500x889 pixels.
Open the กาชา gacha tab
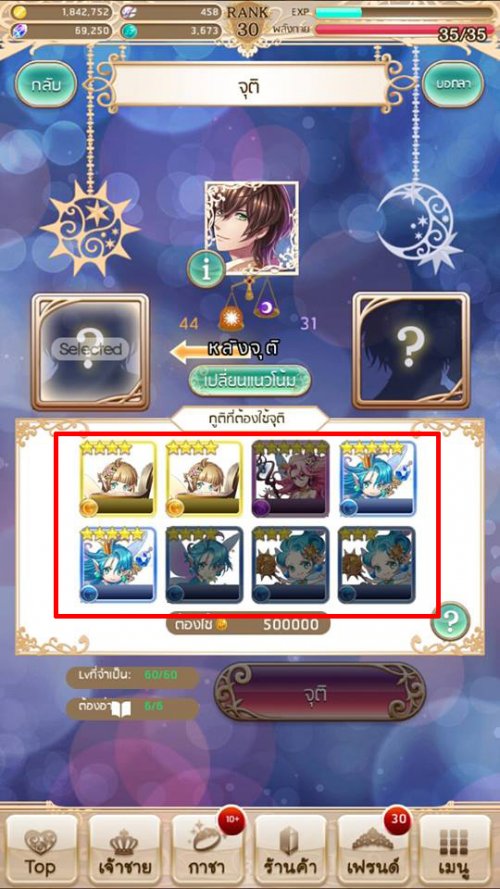pyautogui.click(x=207, y=851)
